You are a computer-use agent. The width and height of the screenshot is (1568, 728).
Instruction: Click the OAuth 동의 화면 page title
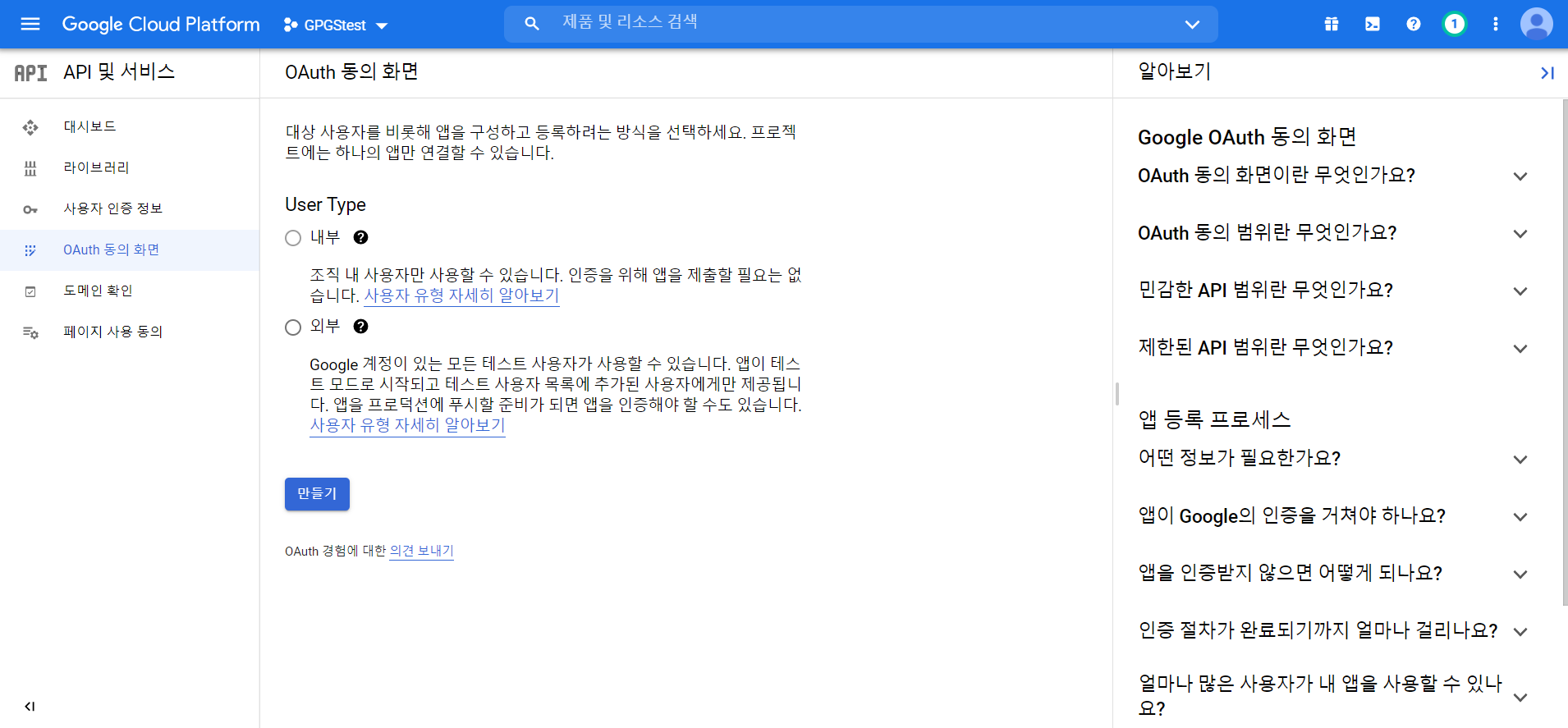tap(351, 72)
